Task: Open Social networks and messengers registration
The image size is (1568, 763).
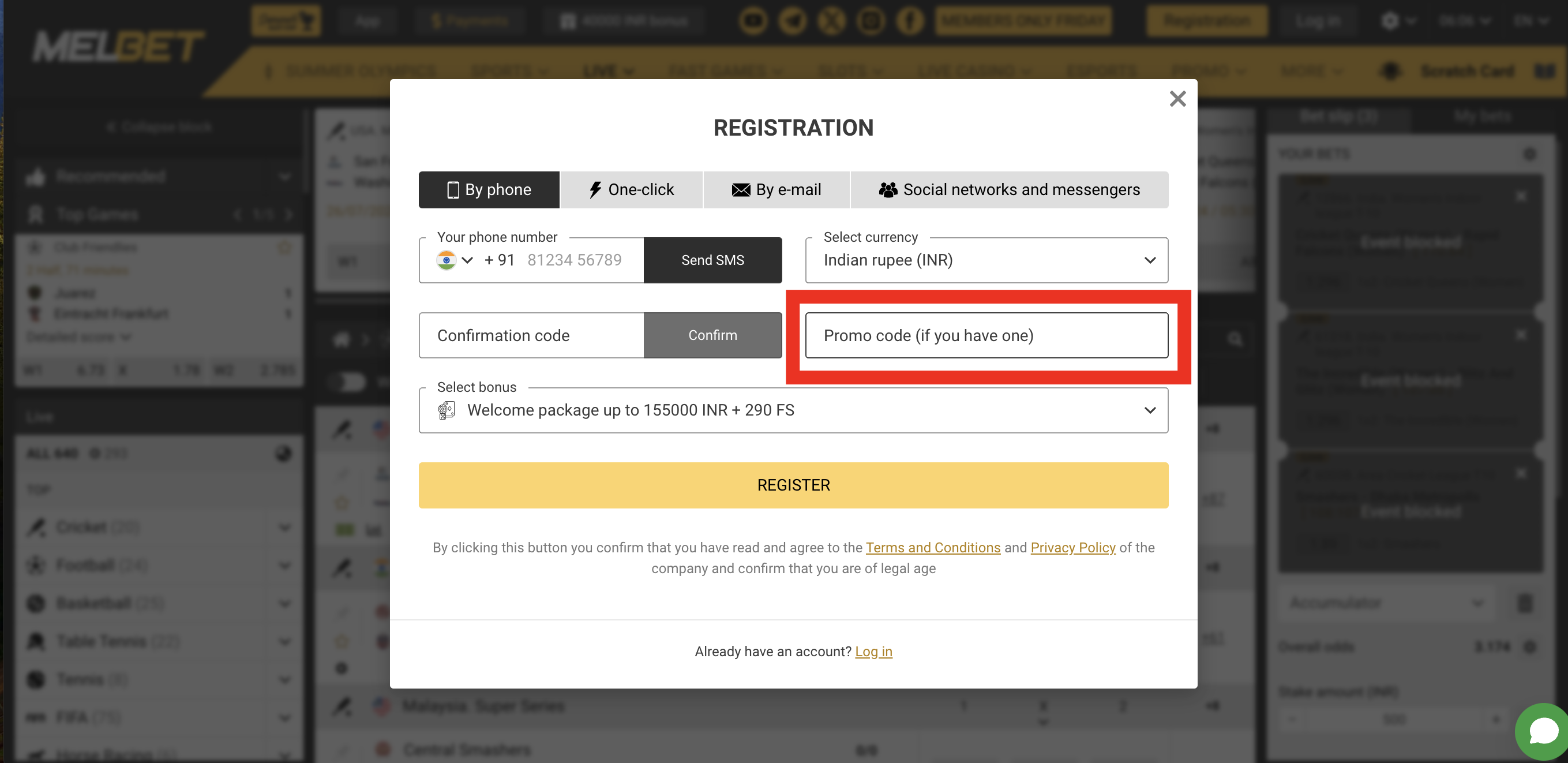Action: tap(1009, 189)
